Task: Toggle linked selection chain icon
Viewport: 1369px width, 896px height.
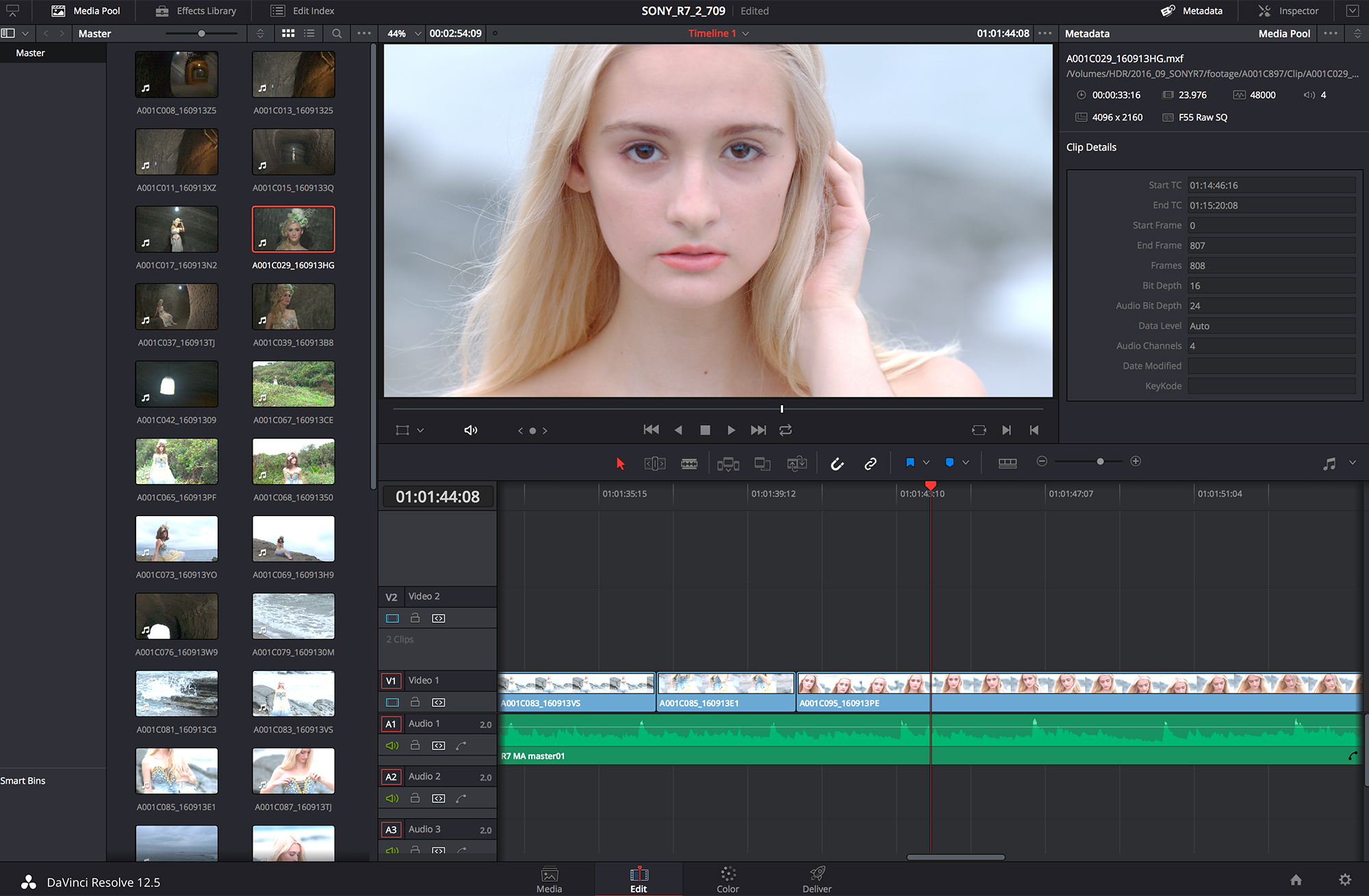Action: 870,463
